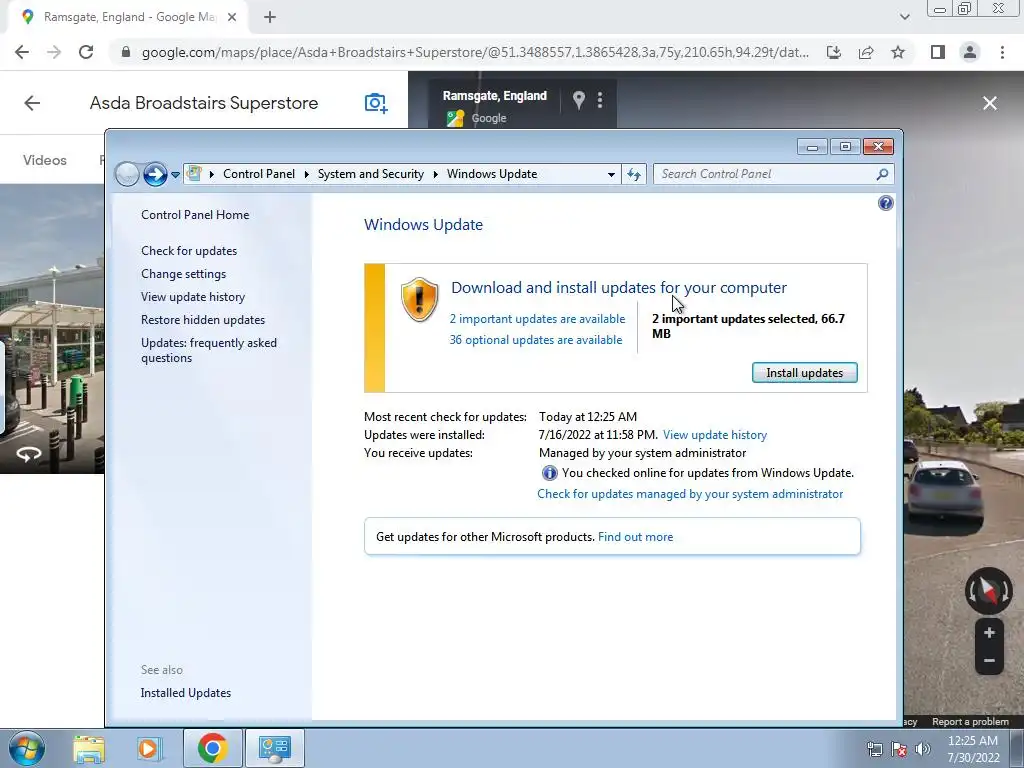Screen dimensions: 1024x768
Task: Open Updates: frequently asked questions
Action: pos(209,350)
